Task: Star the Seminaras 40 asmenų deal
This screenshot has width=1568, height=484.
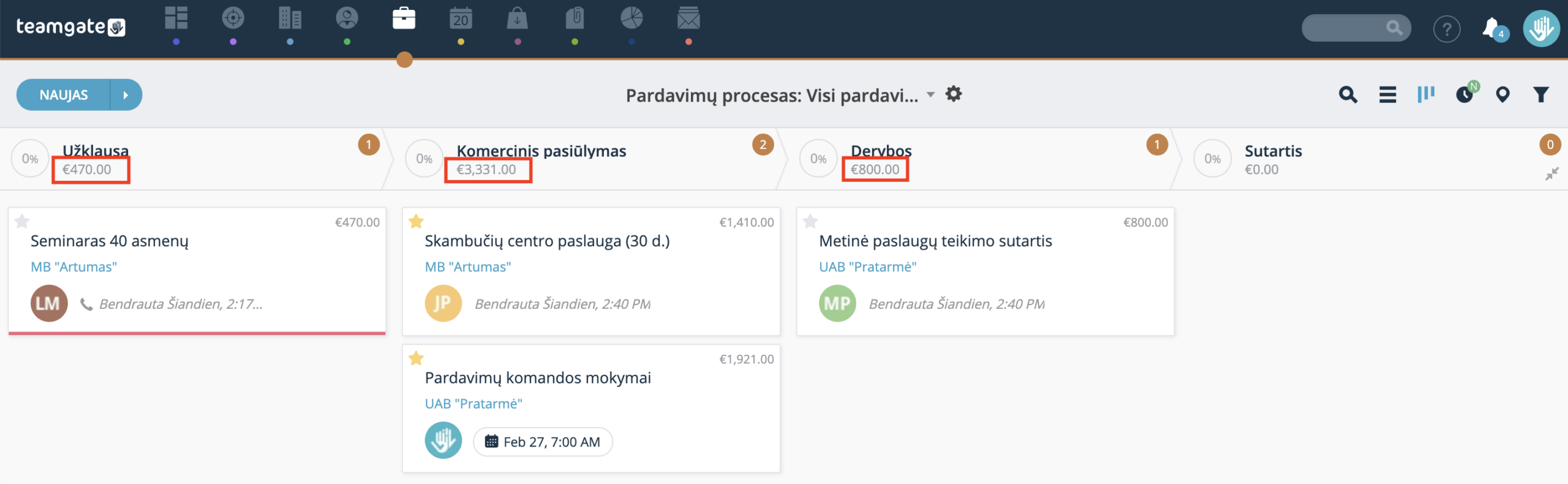Action: 22,221
